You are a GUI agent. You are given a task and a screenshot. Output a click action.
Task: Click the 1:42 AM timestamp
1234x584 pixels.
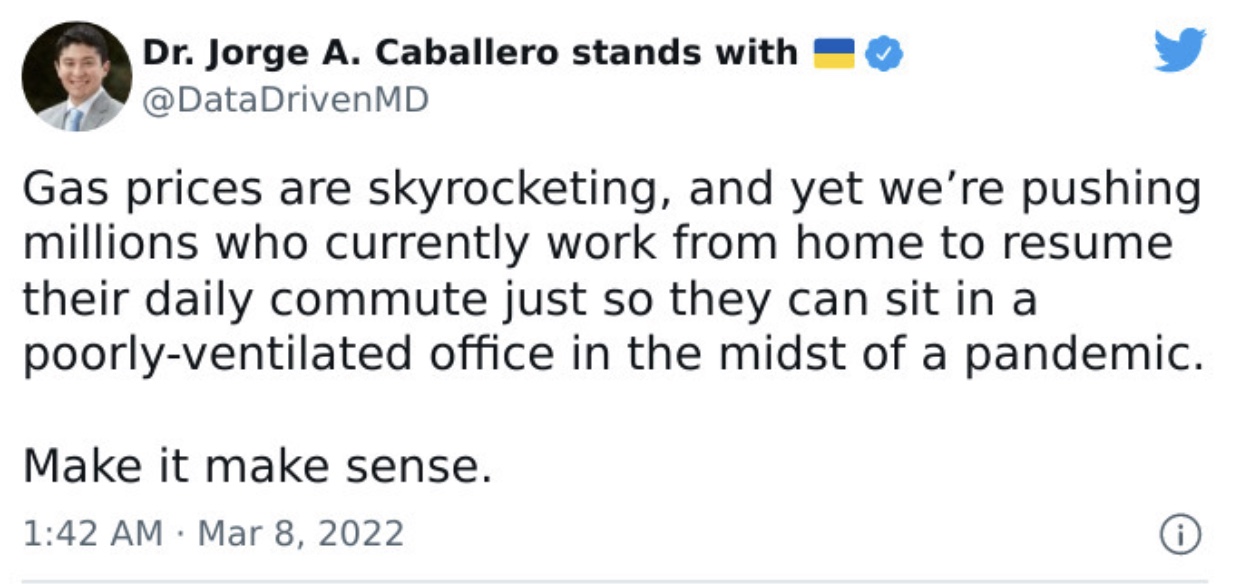coord(91,533)
